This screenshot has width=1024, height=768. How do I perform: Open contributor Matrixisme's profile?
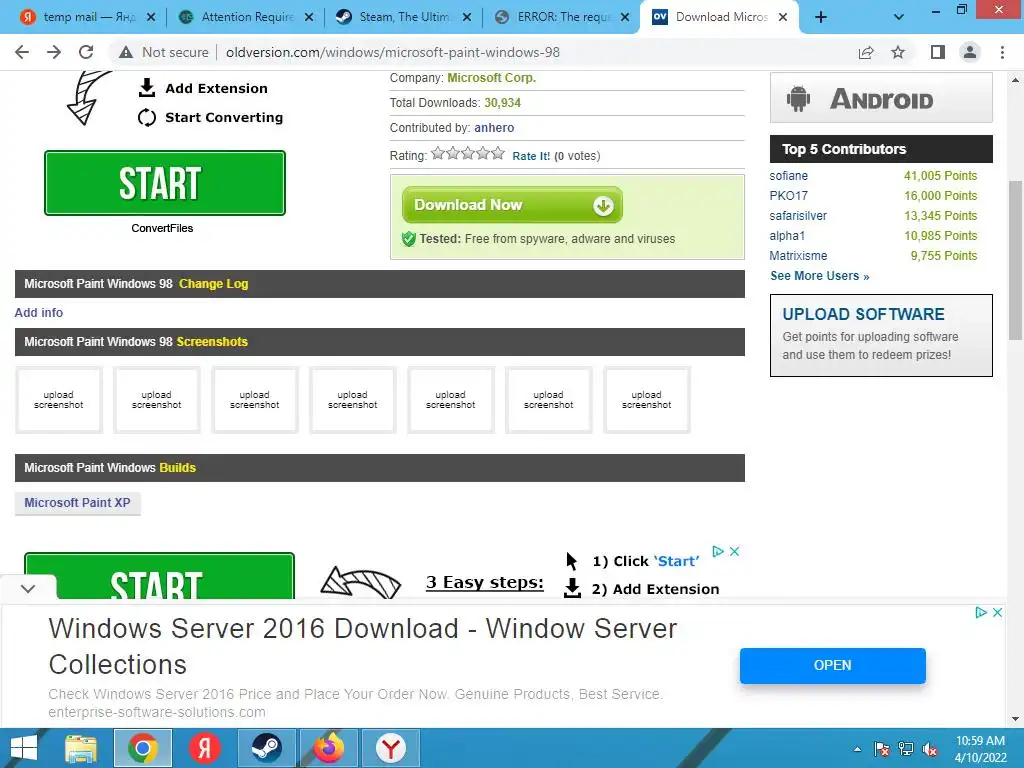[x=798, y=256]
